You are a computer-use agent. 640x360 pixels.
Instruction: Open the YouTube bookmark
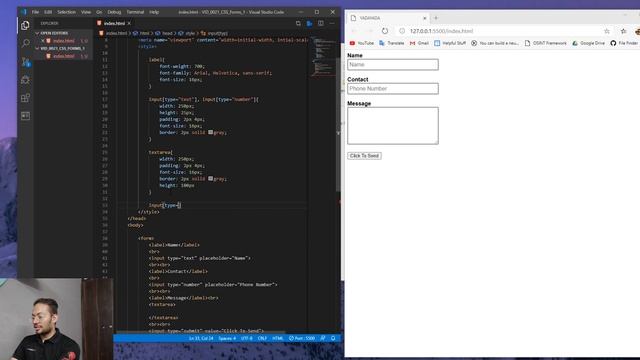click(362, 43)
